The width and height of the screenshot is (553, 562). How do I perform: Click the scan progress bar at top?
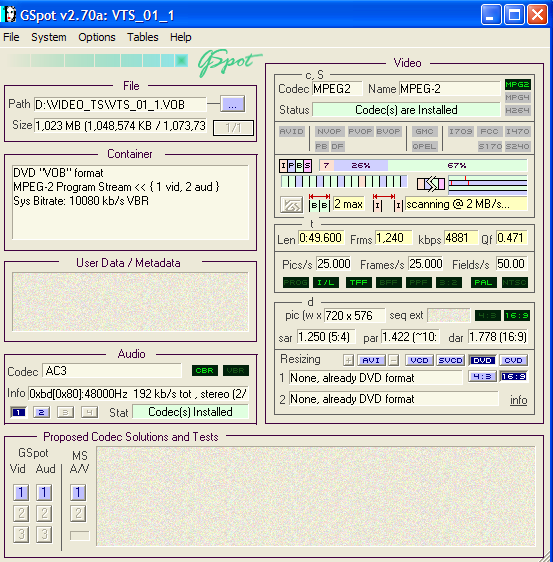pos(97,61)
